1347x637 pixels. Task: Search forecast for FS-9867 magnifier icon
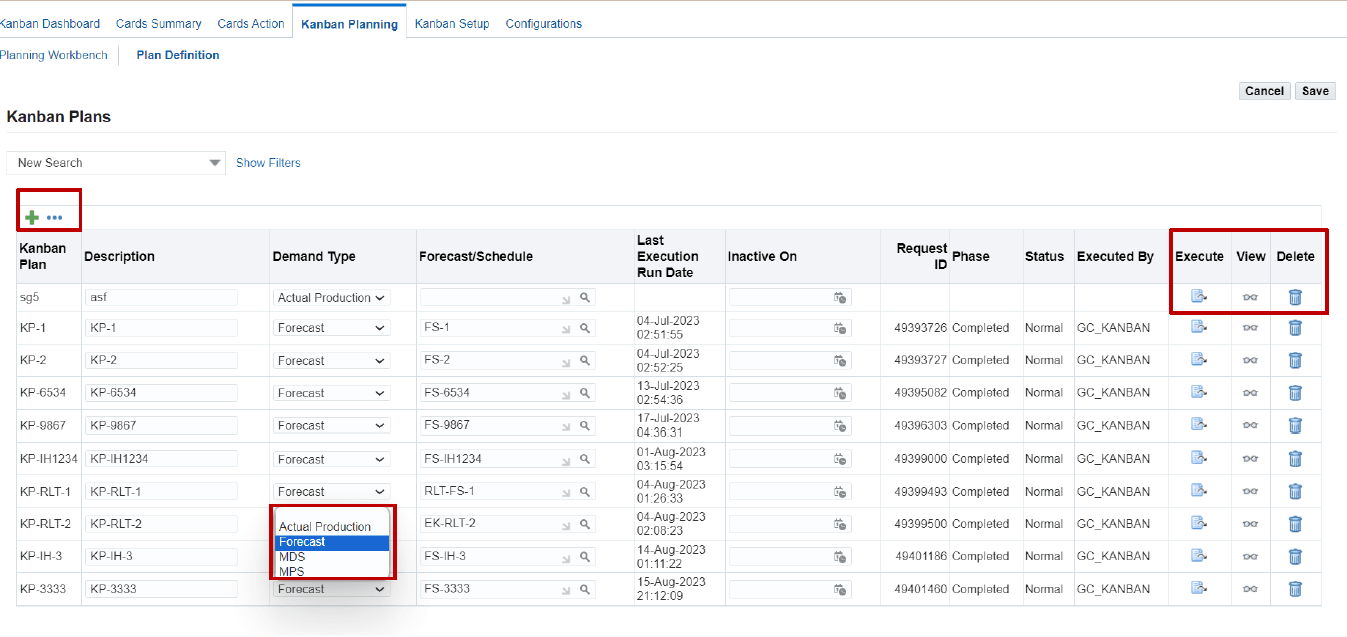pyautogui.click(x=585, y=426)
